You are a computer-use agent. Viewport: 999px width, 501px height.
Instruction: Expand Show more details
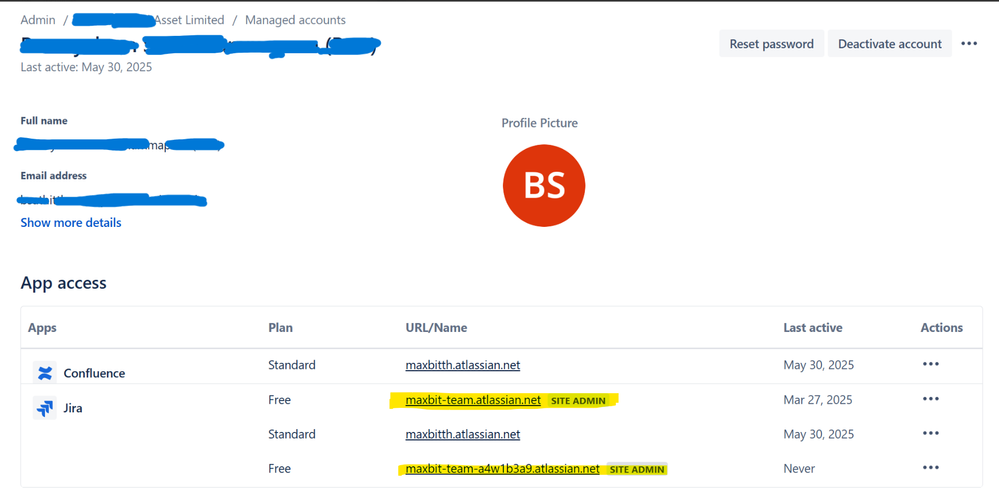pyautogui.click(x=71, y=222)
